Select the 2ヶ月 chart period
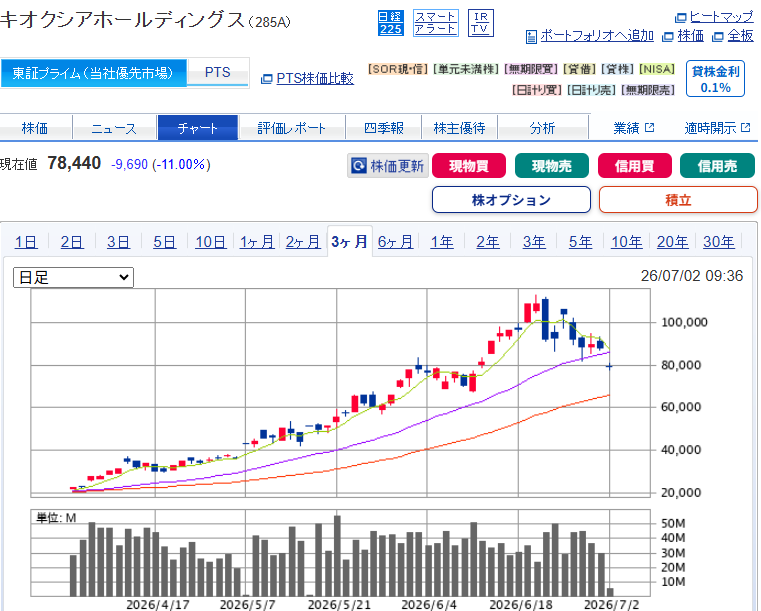The width and height of the screenshot is (761, 611). [303, 242]
